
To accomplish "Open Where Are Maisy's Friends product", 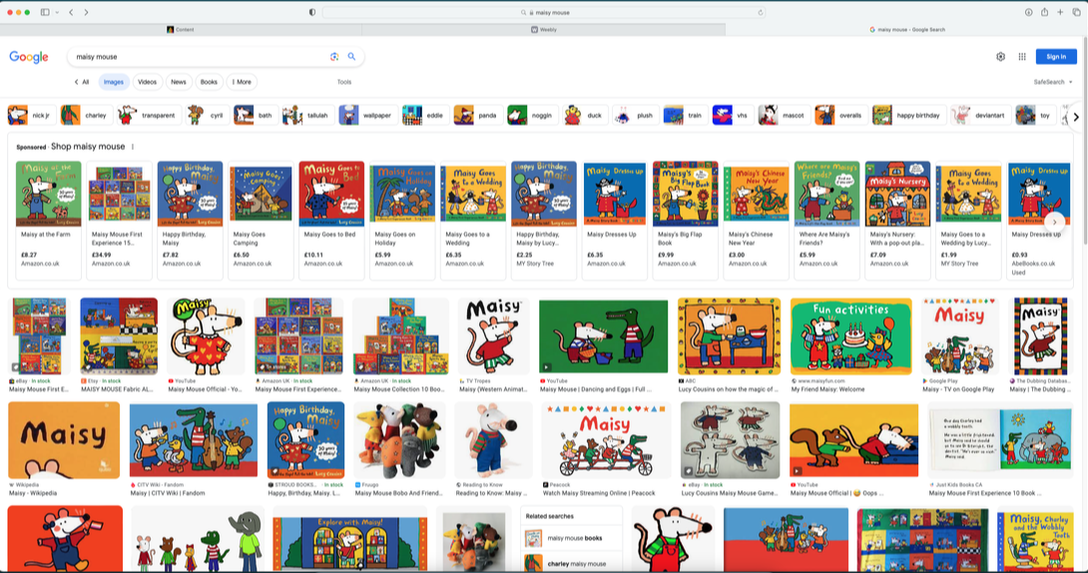I will 827,220.
